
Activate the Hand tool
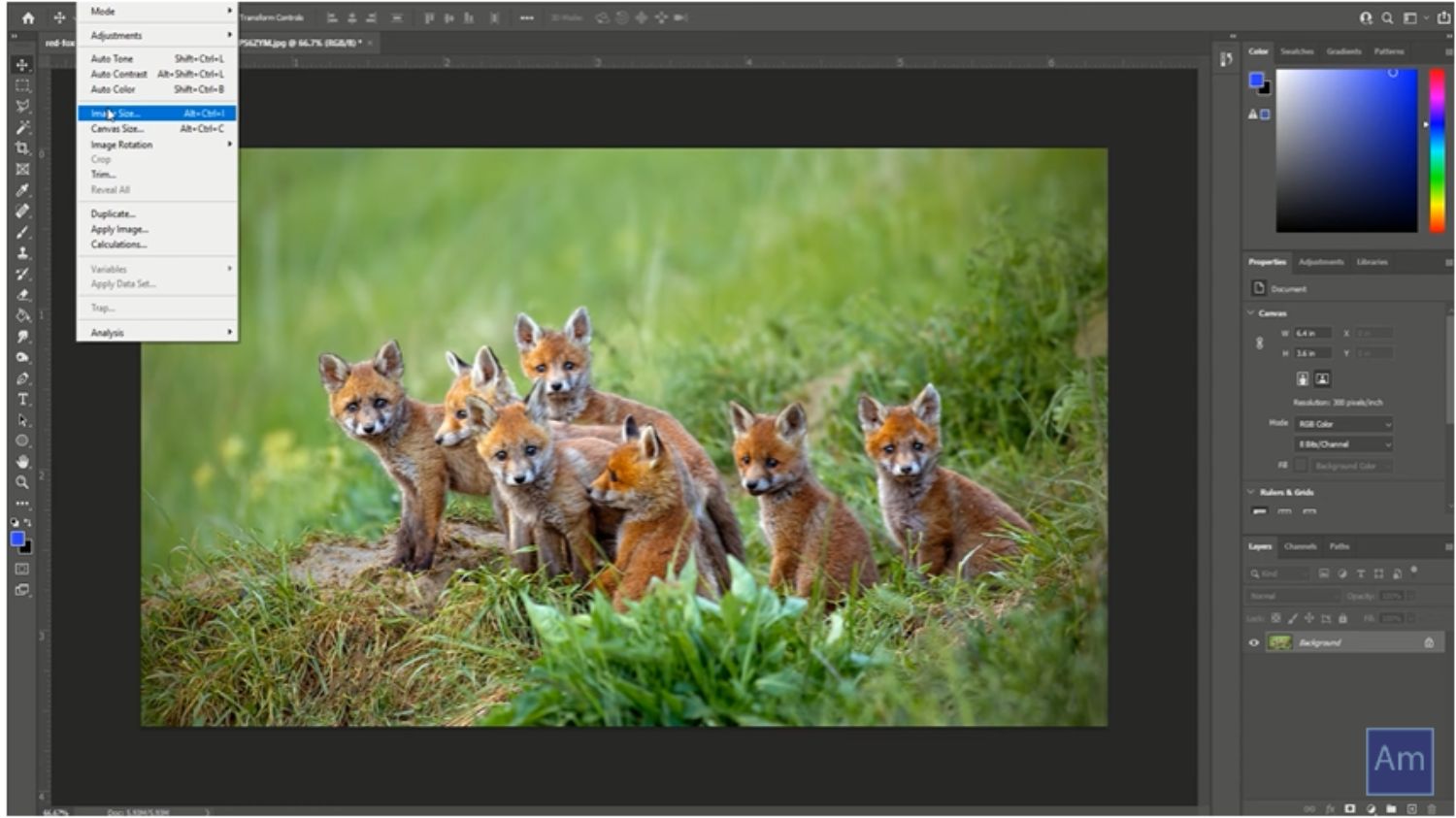[x=22, y=462]
